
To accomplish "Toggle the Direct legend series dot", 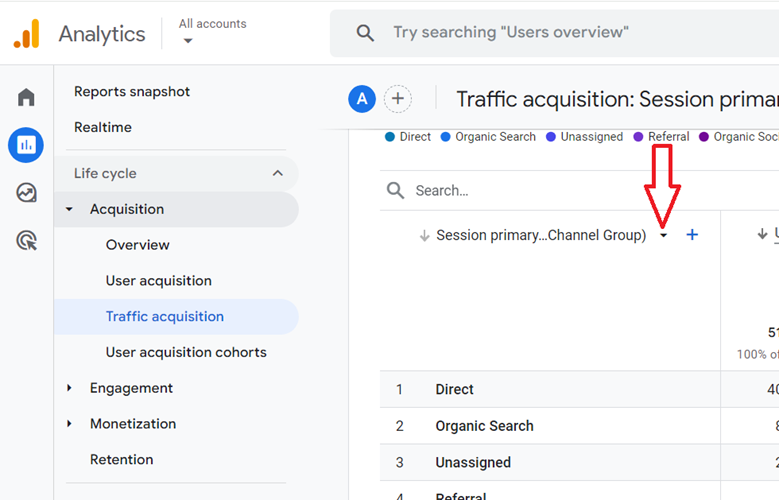I will [390, 137].
